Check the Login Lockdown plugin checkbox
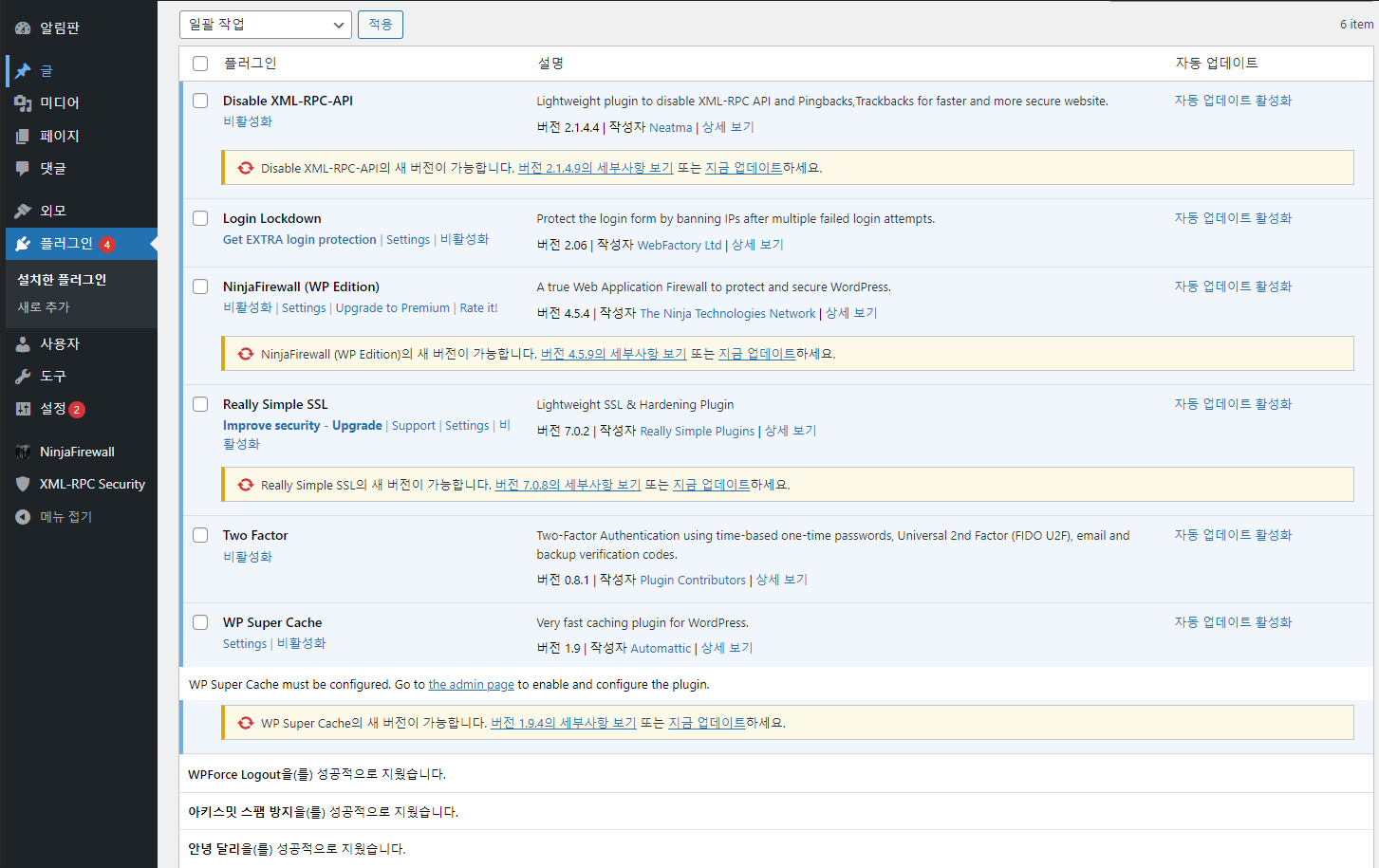The width and height of the screenshot is (1379, 868). click(200, 218)
